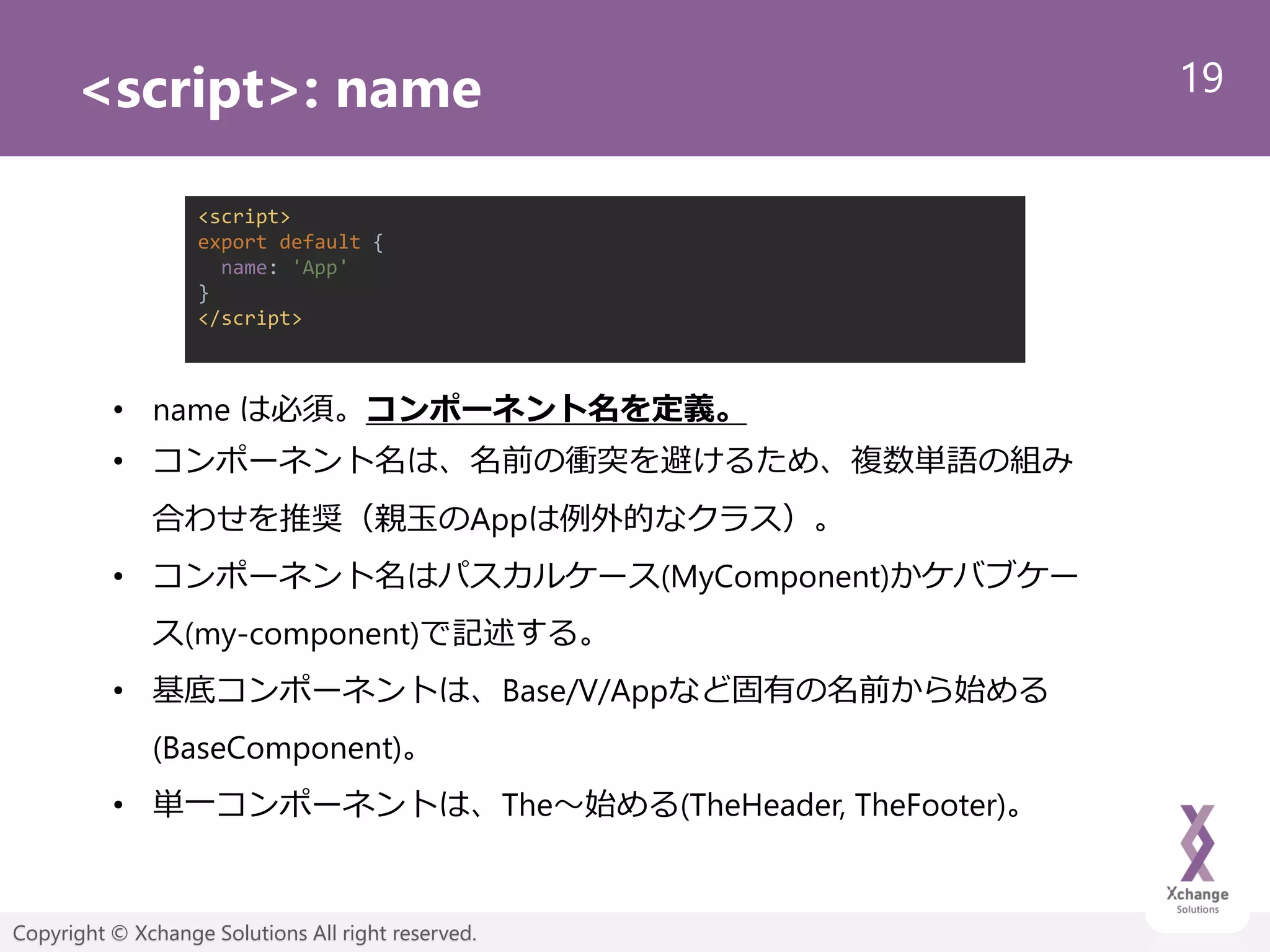The image size is (1270, 952).
Task: Click the slide number 19
Action: tap(1202, 78)
